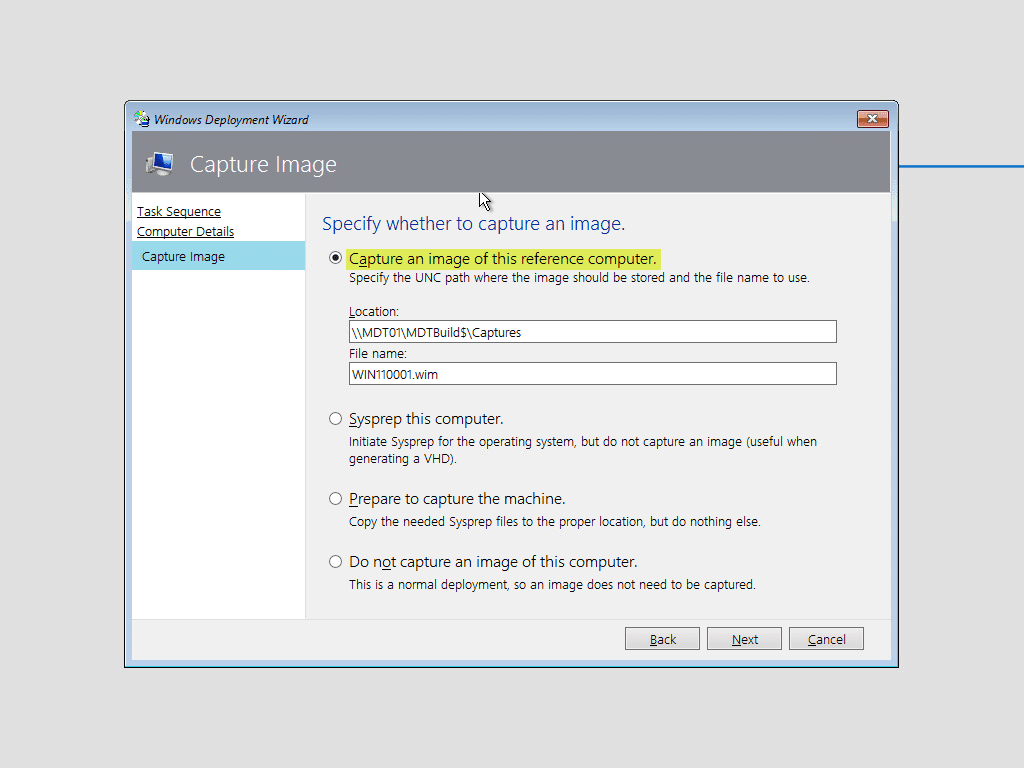Select the Capture Image sidebar entry

[183, 256]
